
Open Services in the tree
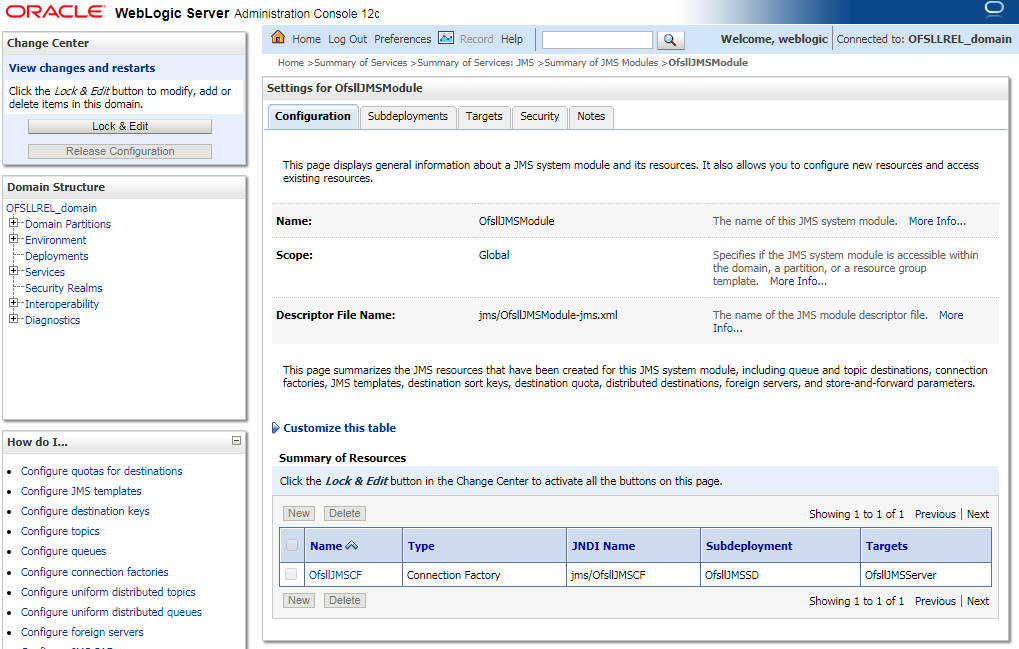tap(45, 272)
